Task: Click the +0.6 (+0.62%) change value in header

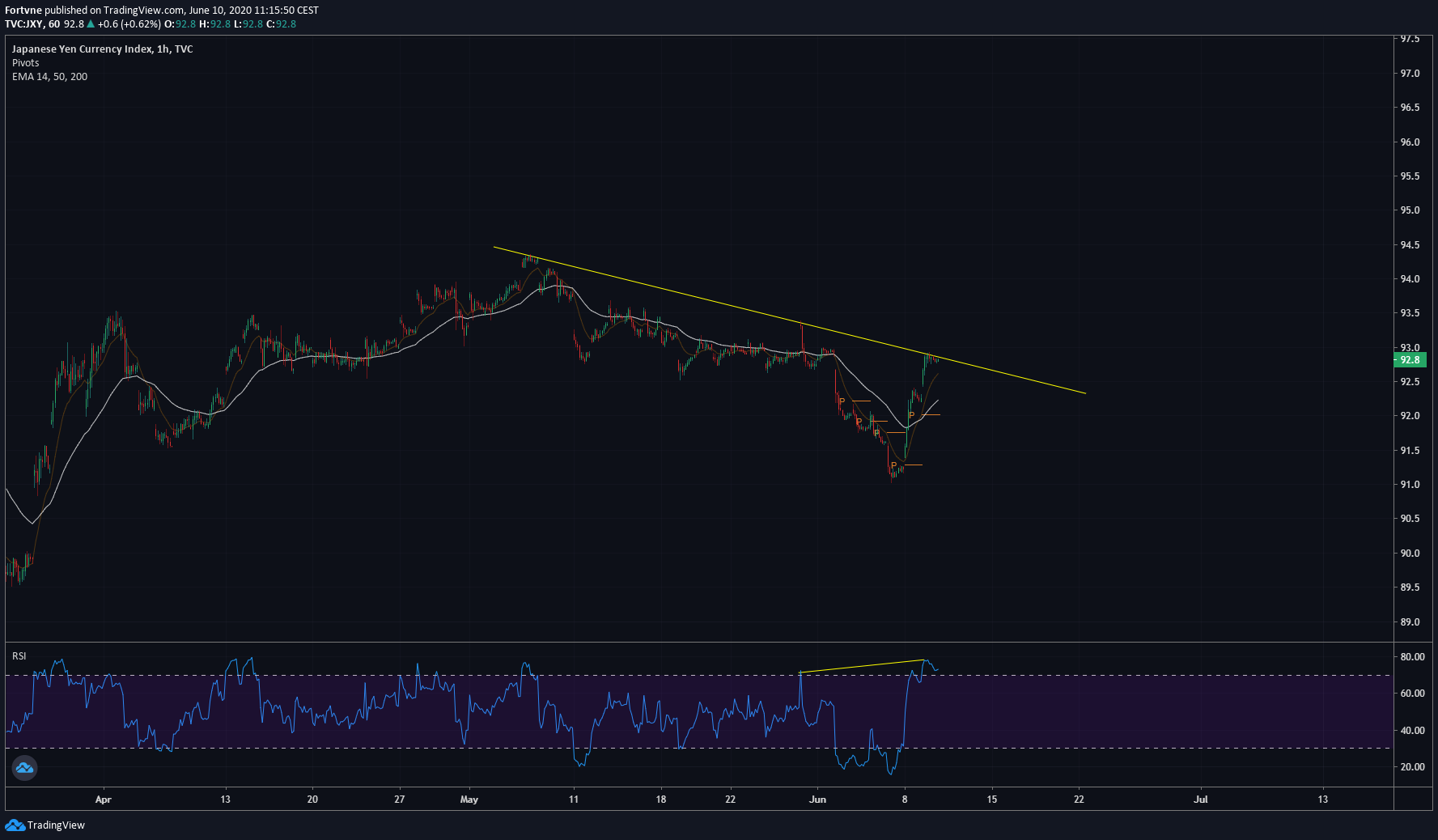Action: click(129, 24)
